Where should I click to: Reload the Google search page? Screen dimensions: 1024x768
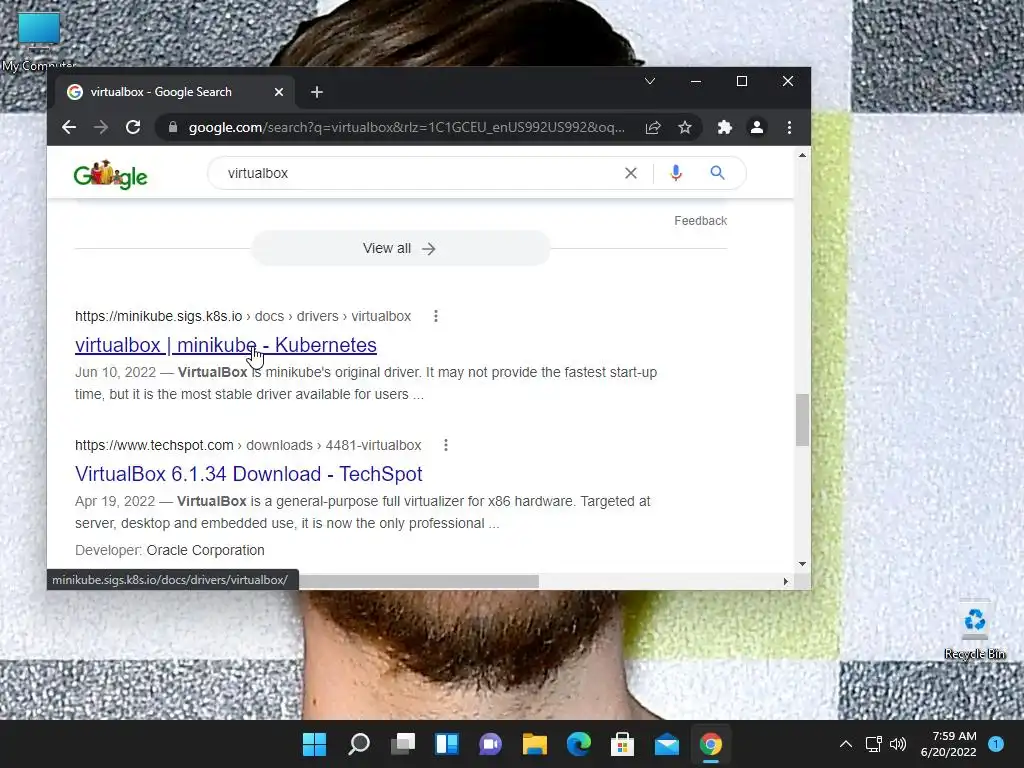[x=133, y=127]
